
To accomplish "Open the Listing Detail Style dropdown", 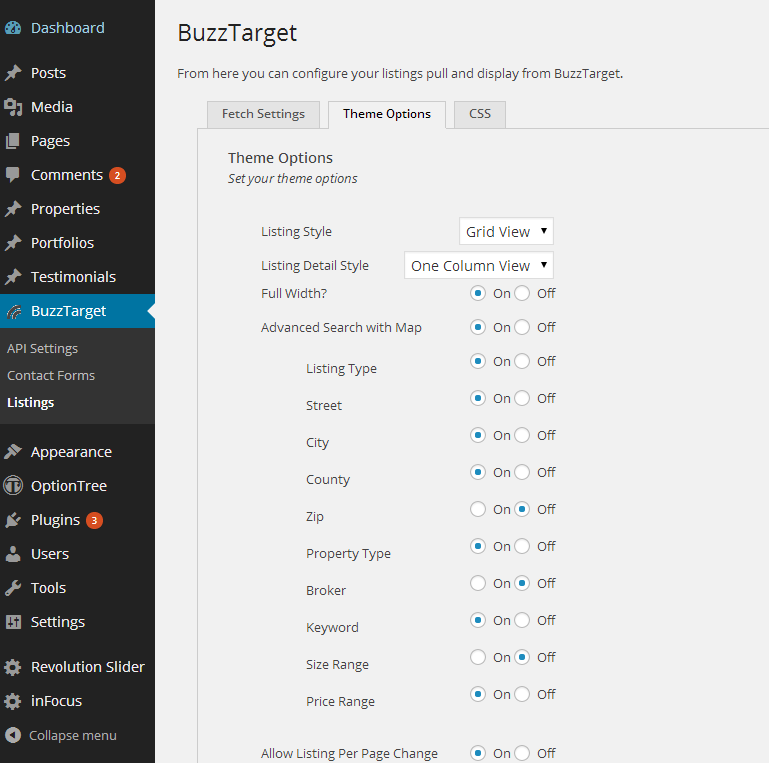I will 479,265.
